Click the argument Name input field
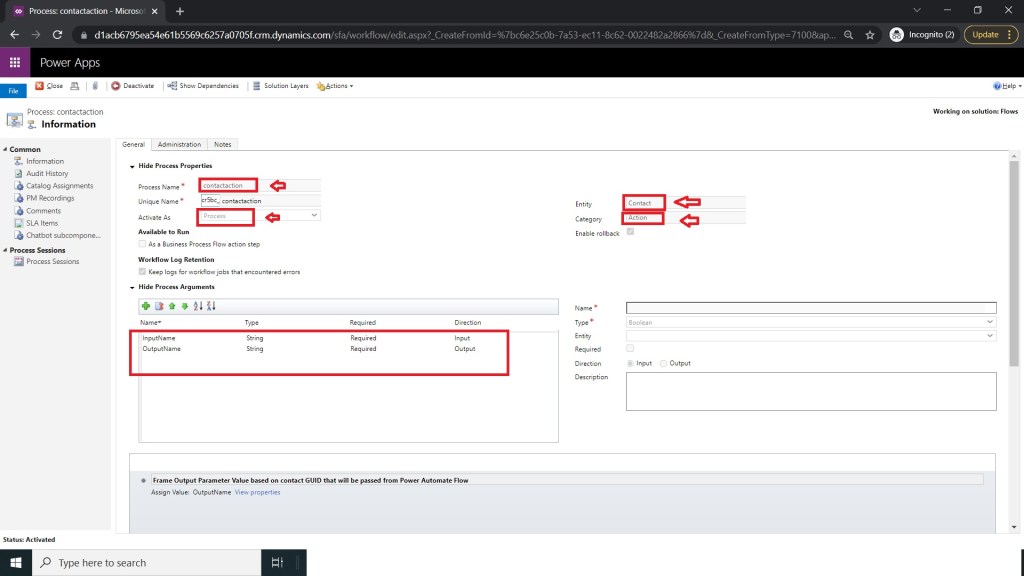The width and height of the screenshot is (1024, 576). click(810, 308)
